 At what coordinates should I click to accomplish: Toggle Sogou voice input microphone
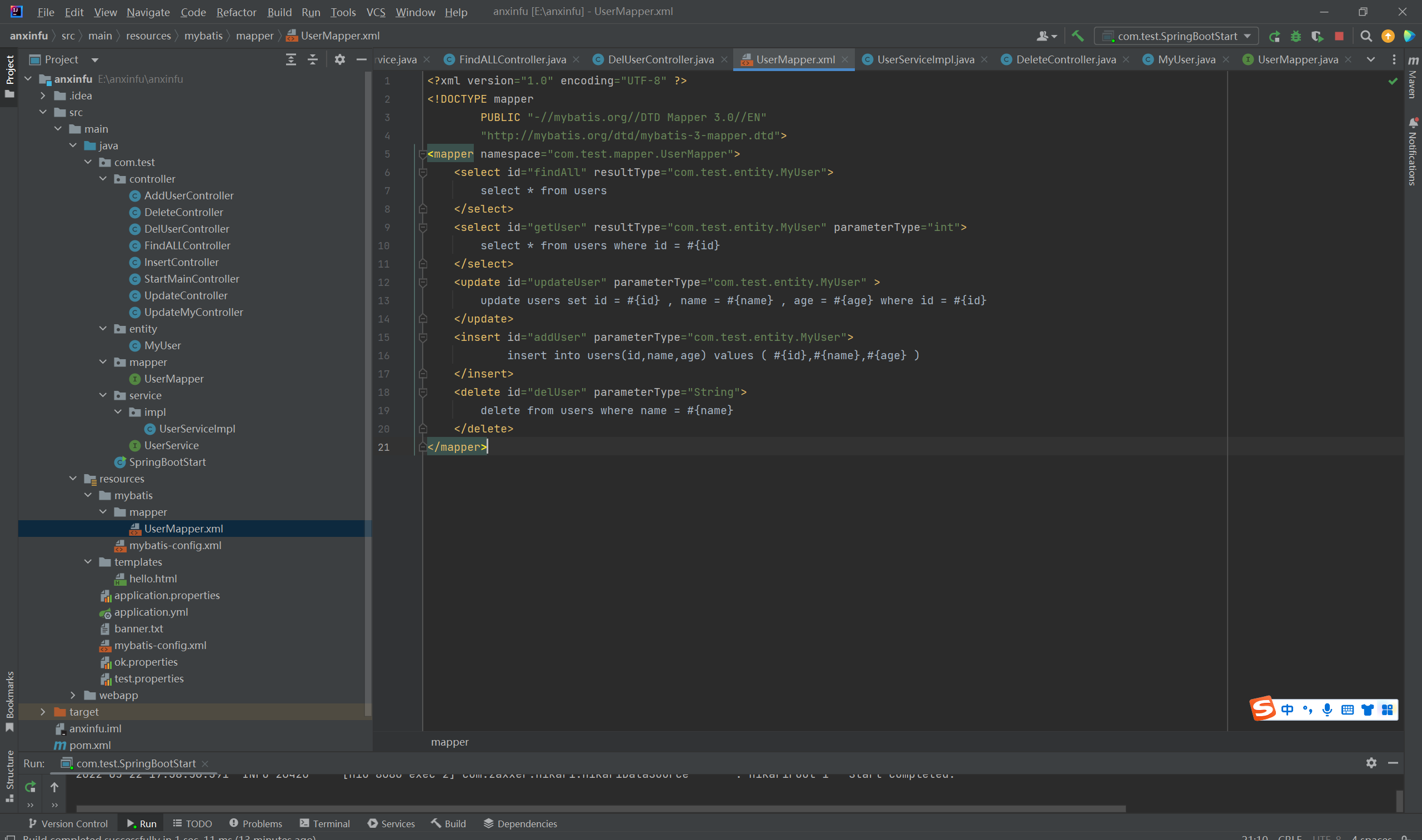coord(1327,709)
